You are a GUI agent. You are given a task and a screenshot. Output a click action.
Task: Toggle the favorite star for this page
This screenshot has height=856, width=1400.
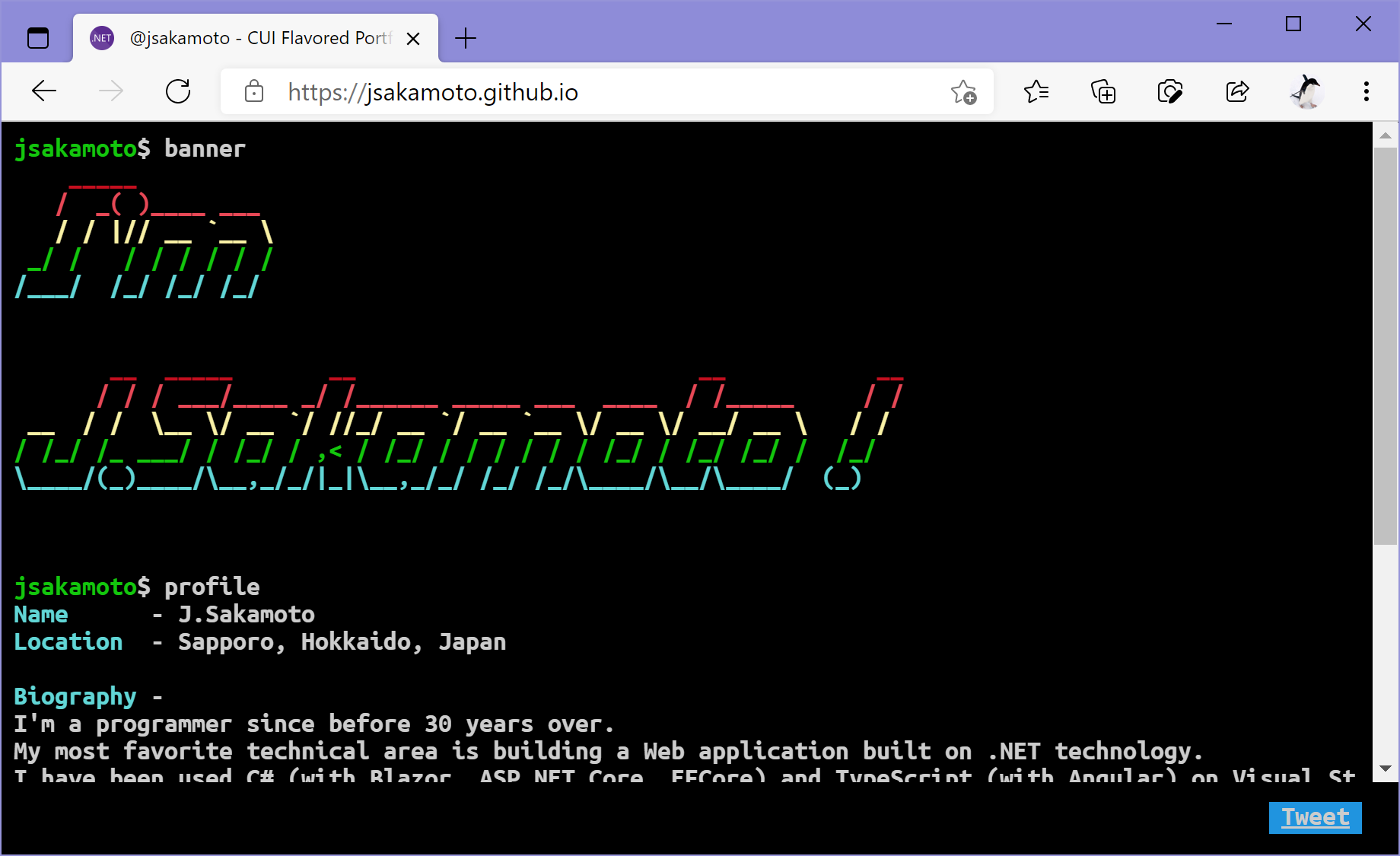[x=963, y=91]
